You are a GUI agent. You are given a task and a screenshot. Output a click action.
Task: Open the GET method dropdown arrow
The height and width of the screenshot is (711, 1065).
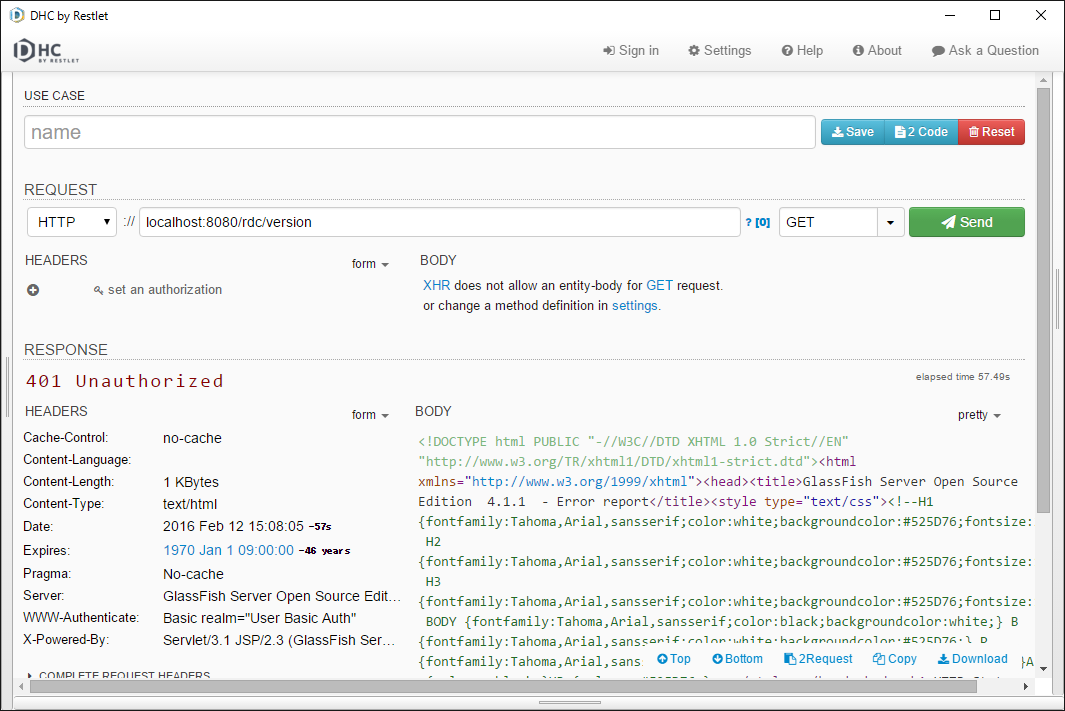click(x=890, y=222)
